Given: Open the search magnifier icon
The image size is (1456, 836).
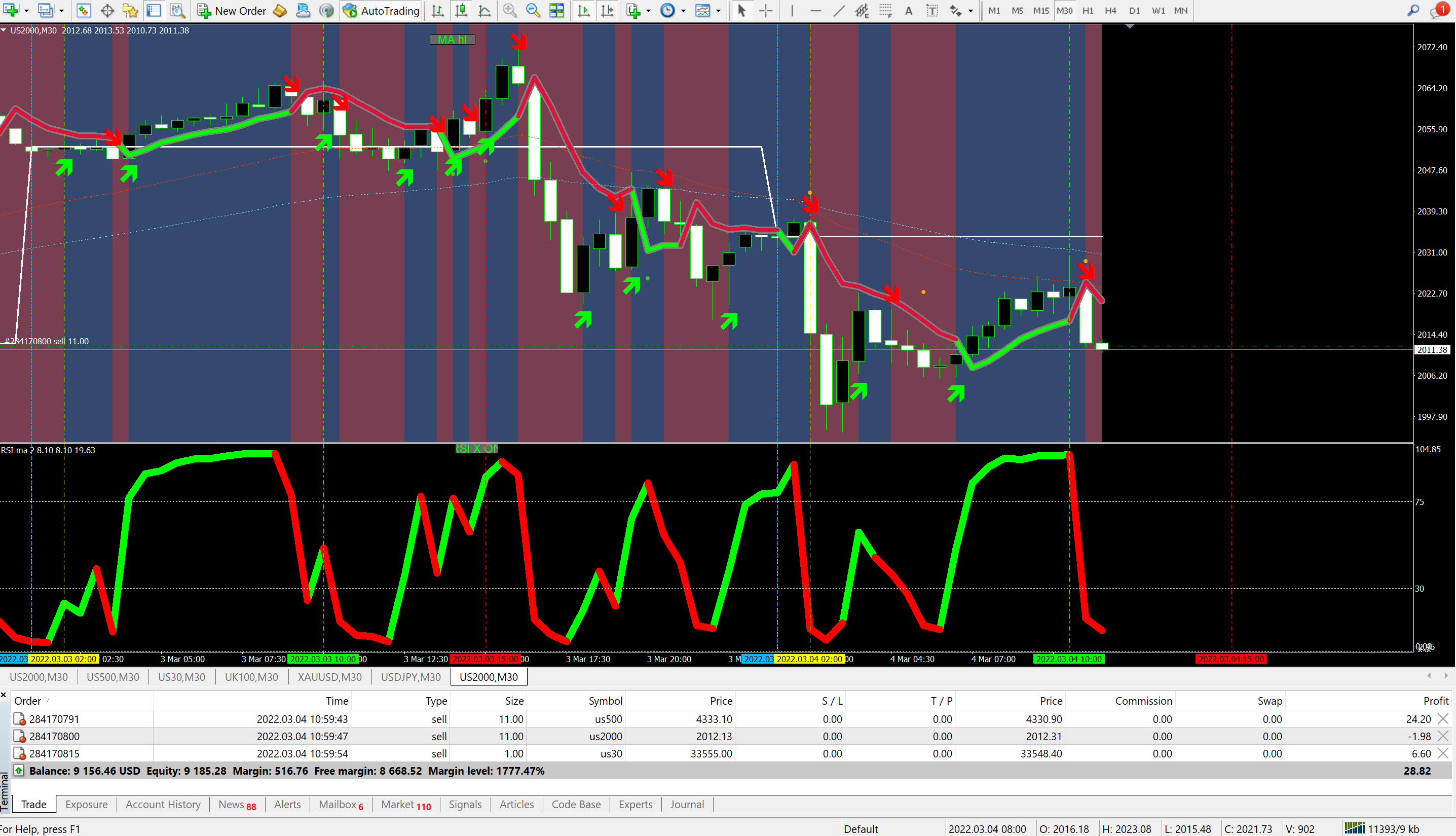Looking at the screenshot, I should pyautogui.click(x=1413, y=10).
